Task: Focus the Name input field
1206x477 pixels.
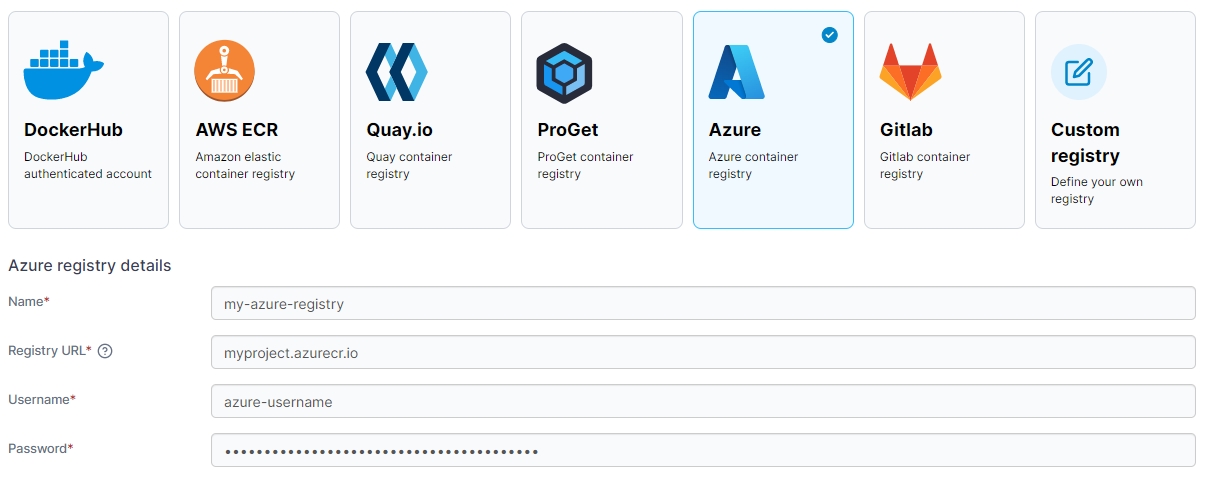Action: click(x=702, y=303)
